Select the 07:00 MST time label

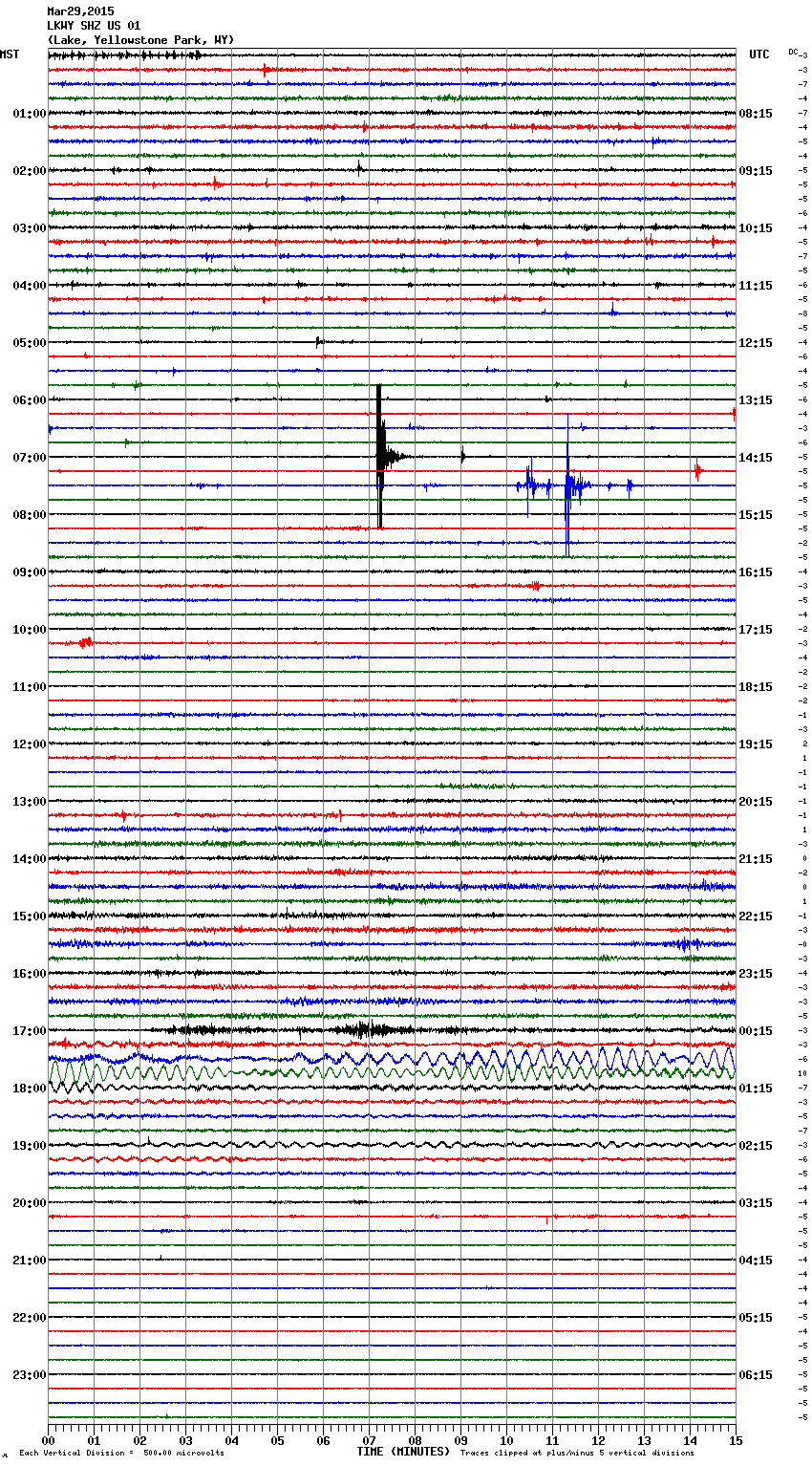tap(30, 458)
